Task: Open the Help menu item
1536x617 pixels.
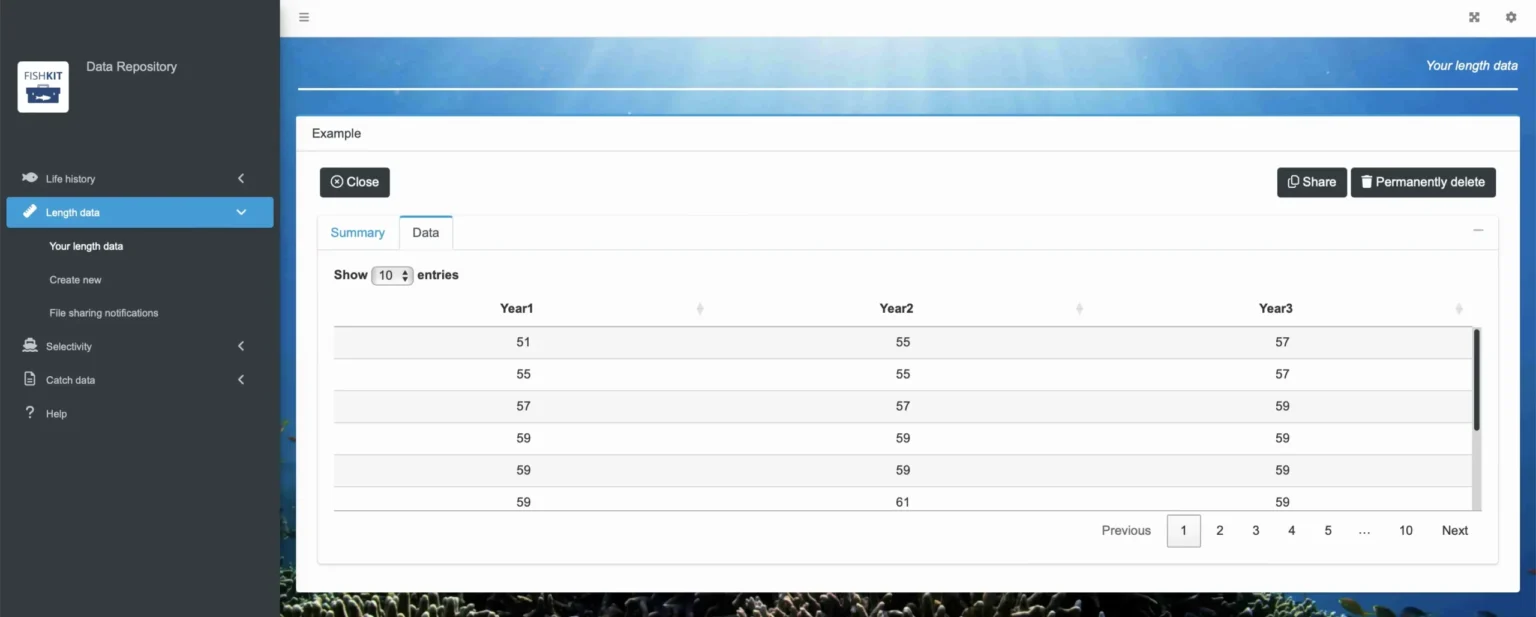Action: (x=56, y=414)
